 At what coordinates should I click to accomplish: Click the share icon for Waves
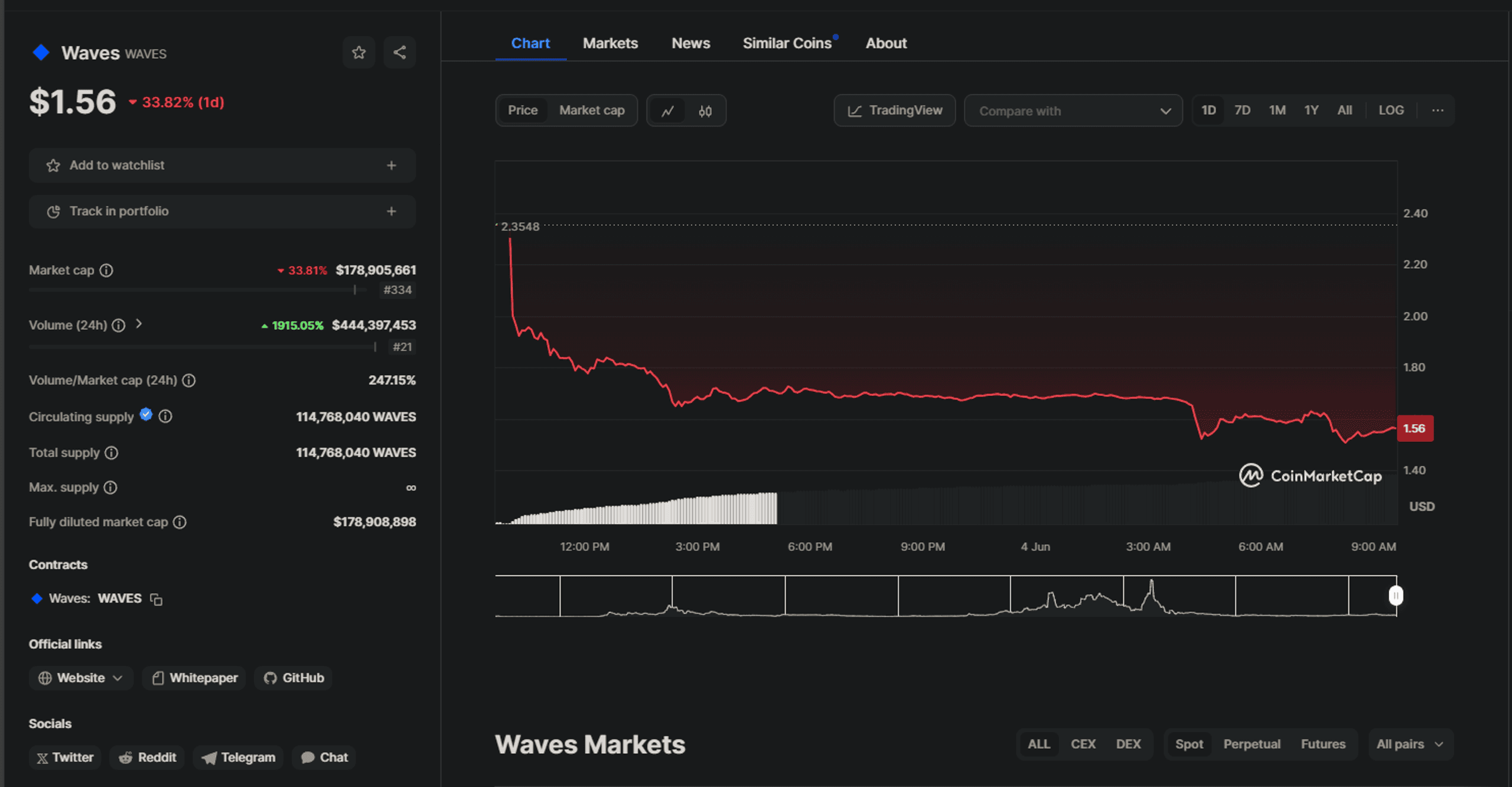399,52
